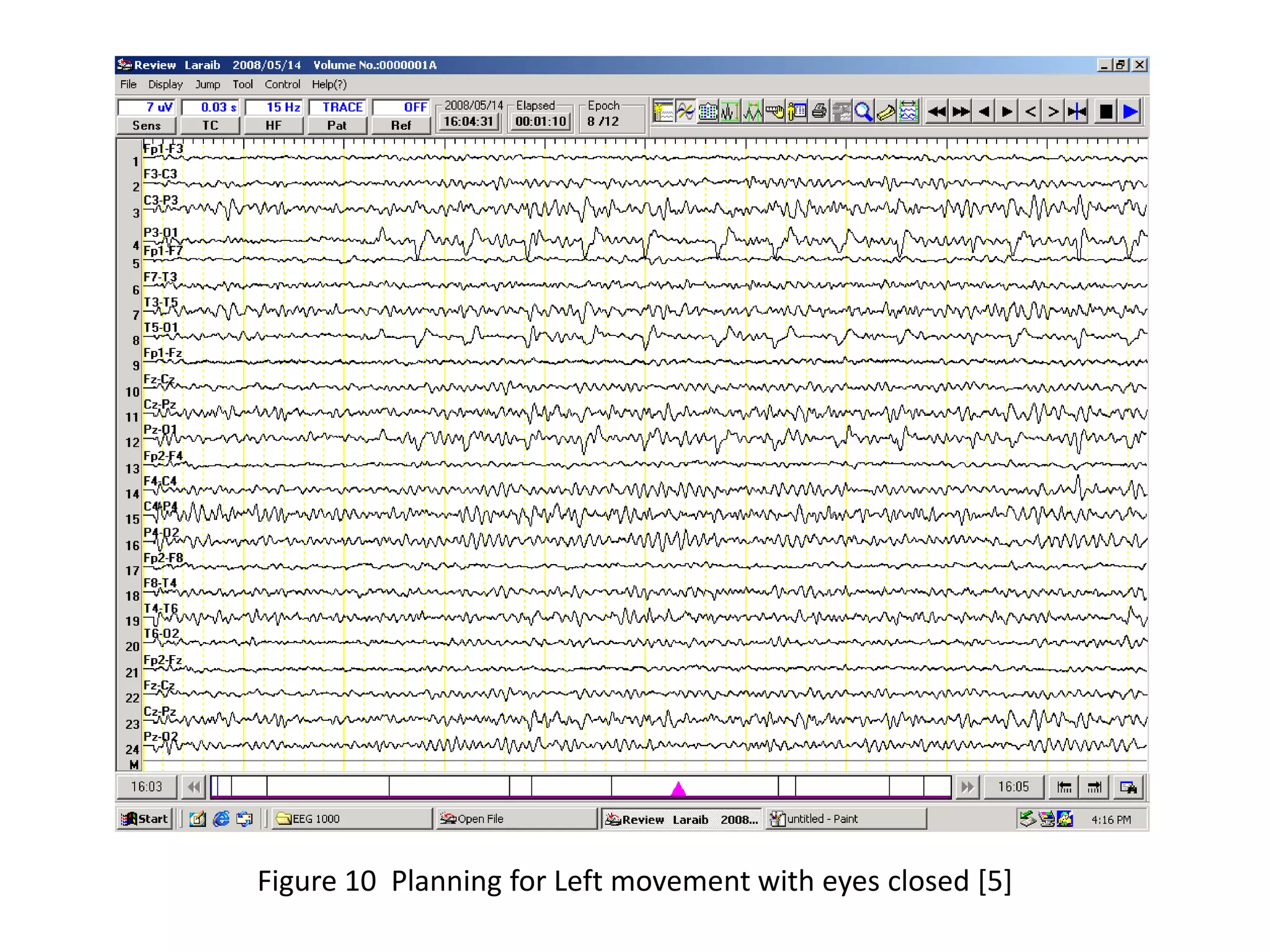Click the reverse play solid left arrow
This screenshot has height=952, width=1270.
[984, 112]
